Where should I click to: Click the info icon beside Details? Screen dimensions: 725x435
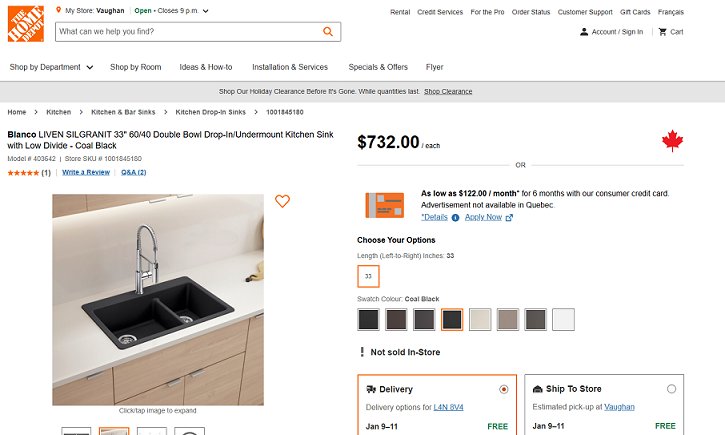455,217
